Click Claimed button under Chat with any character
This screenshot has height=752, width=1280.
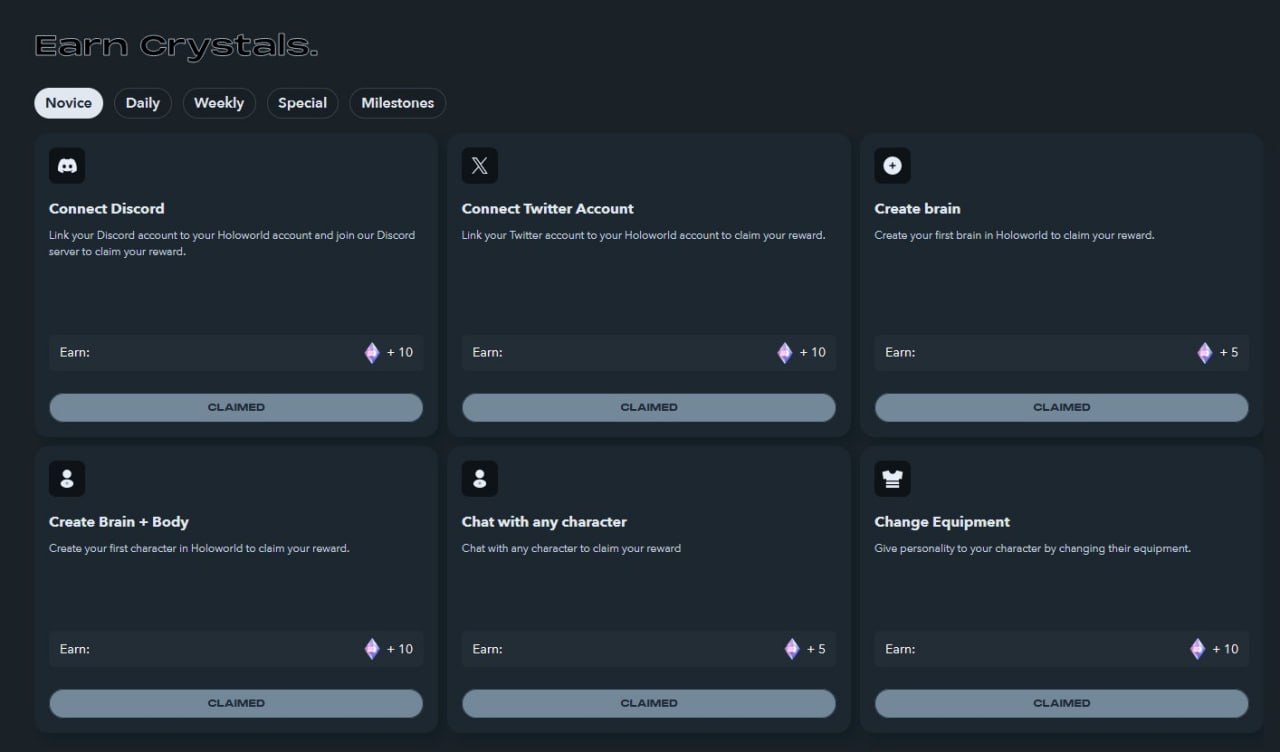648,703
